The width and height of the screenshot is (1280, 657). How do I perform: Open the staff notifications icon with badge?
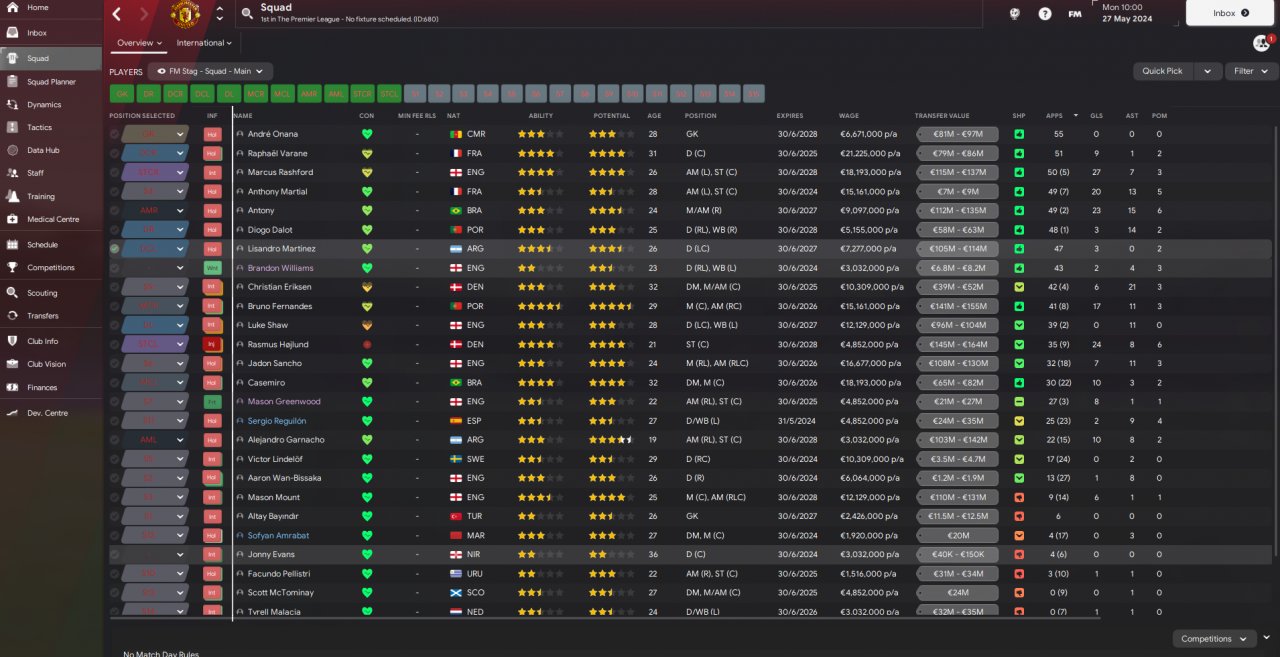coord(1262,43)
